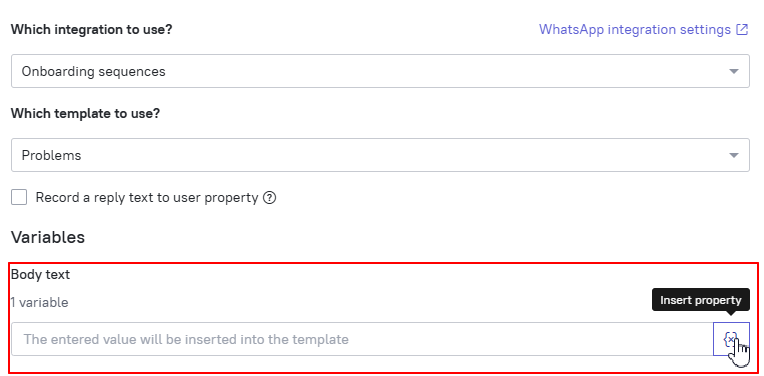Screen dimensions: 764x376
Task: Open the help question mark icon
Action: click(x=269, y=198)
